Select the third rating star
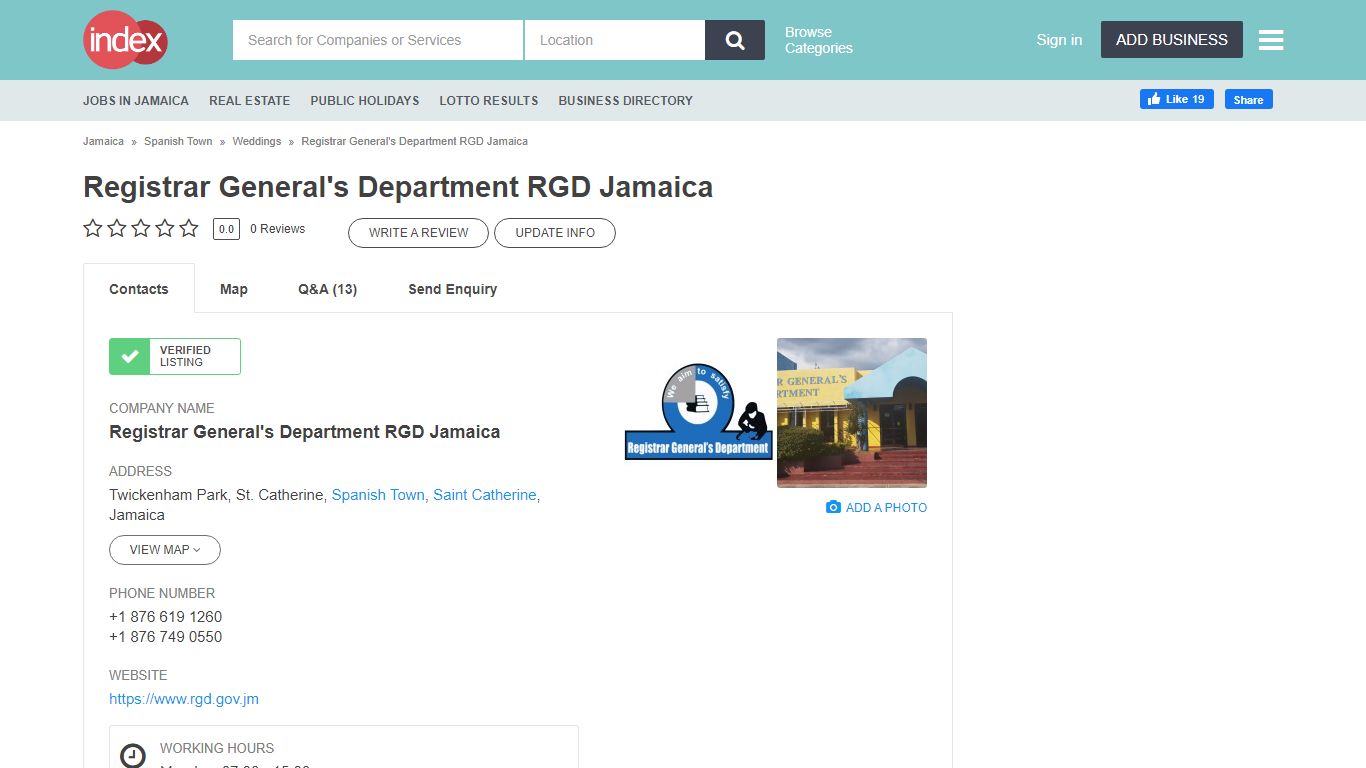Screen dimensions: 1366x768 point(141,228)
